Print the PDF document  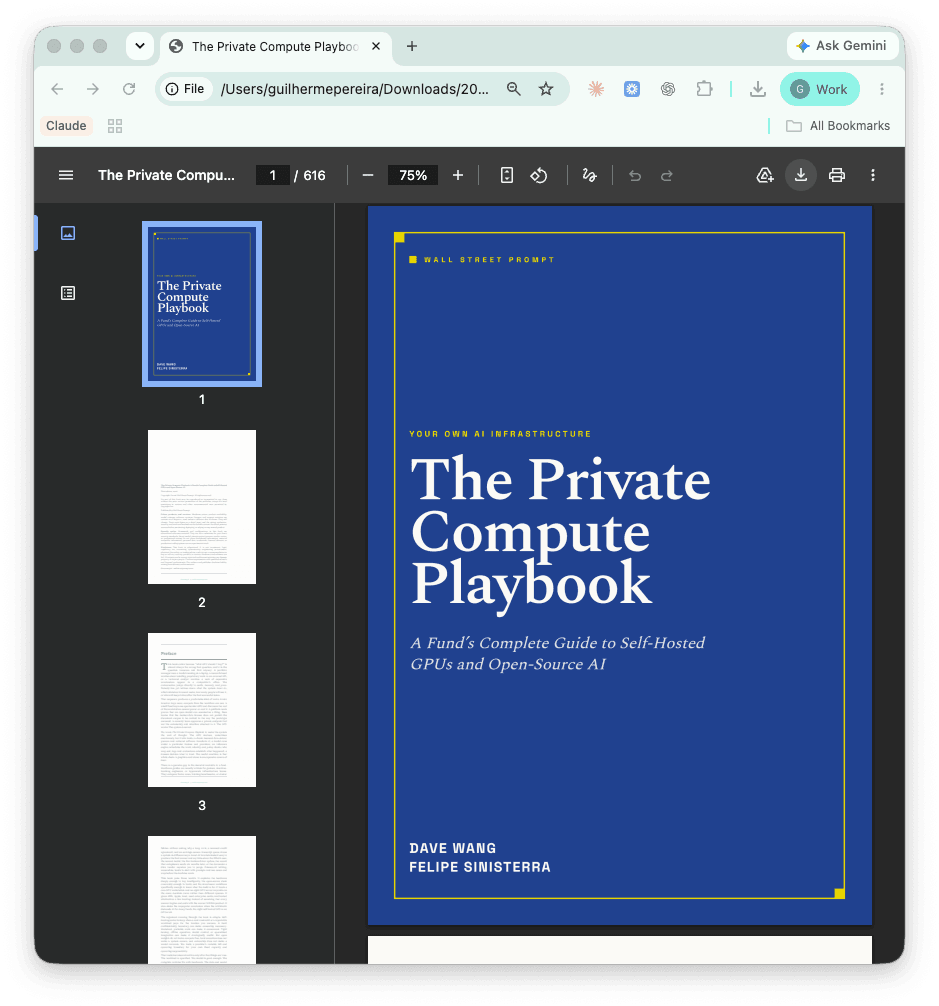pyautogui.click(x=837, y=175)
